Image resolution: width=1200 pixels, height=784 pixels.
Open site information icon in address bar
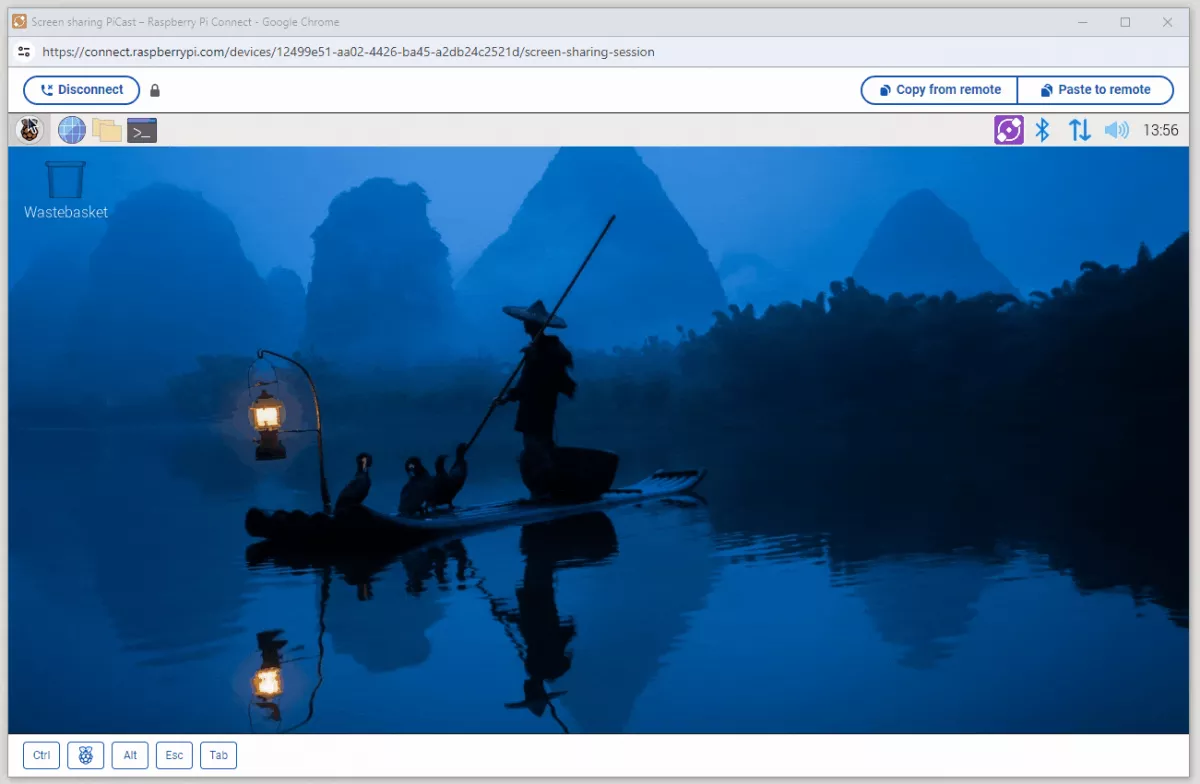[24, 52]
